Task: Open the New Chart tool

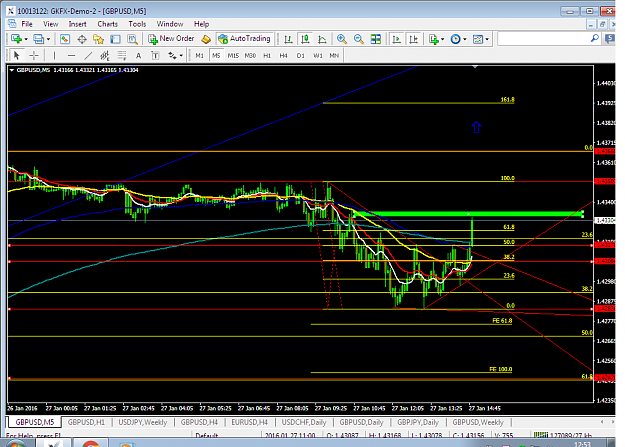Action: [x=16, y=39]
